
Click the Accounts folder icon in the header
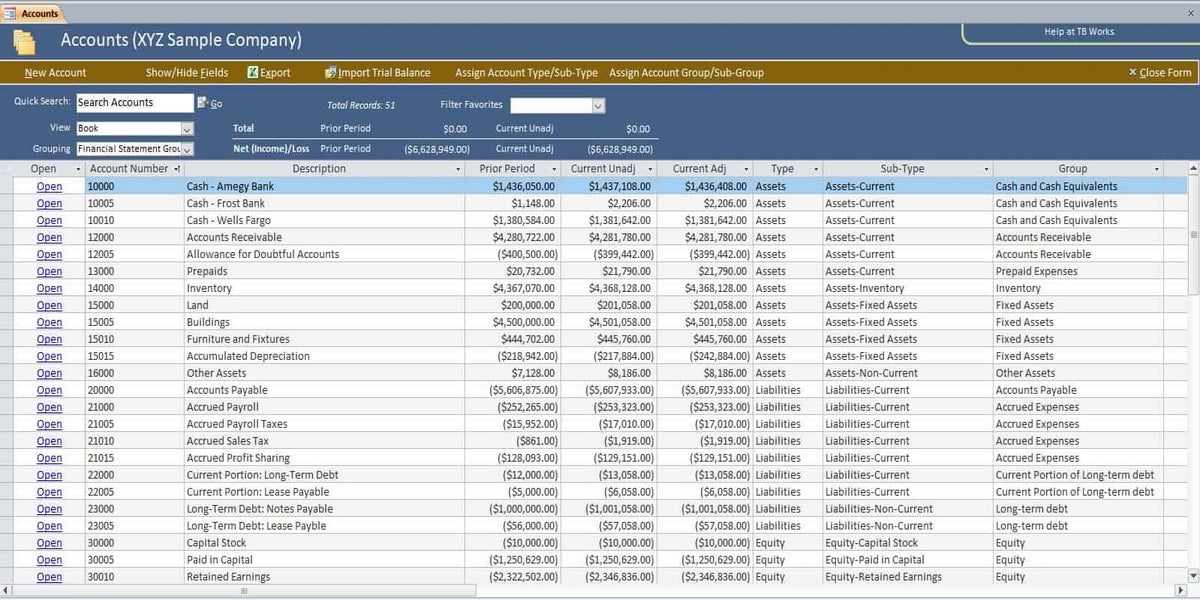point(24,42)
